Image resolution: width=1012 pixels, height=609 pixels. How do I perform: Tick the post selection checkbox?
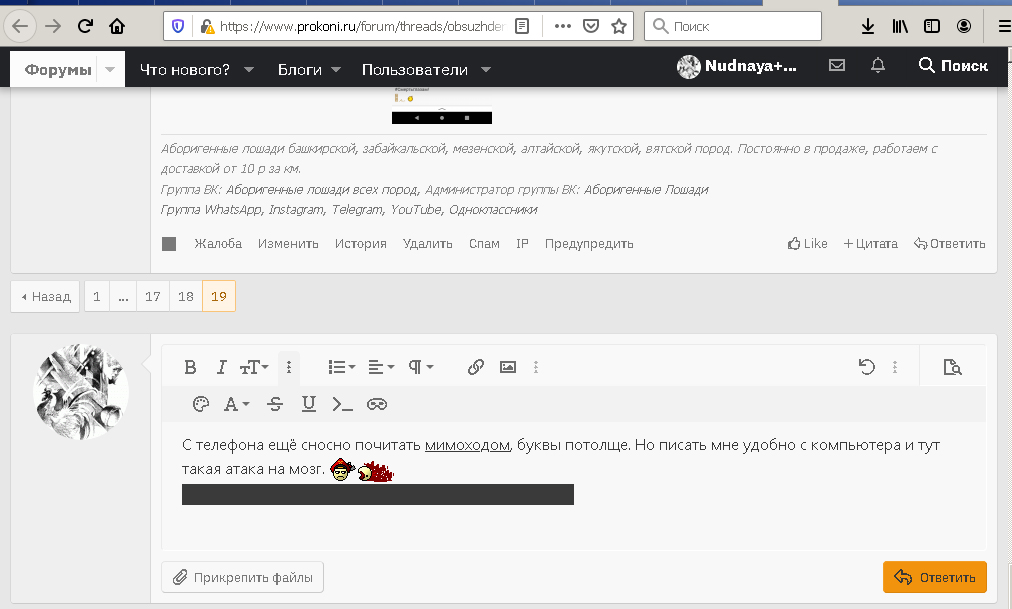click(x=169, y=243)
